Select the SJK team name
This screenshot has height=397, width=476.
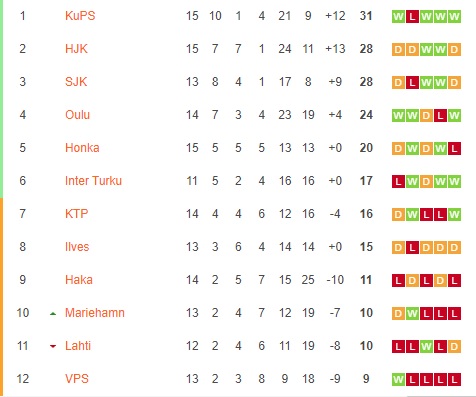tap(76, 82)
